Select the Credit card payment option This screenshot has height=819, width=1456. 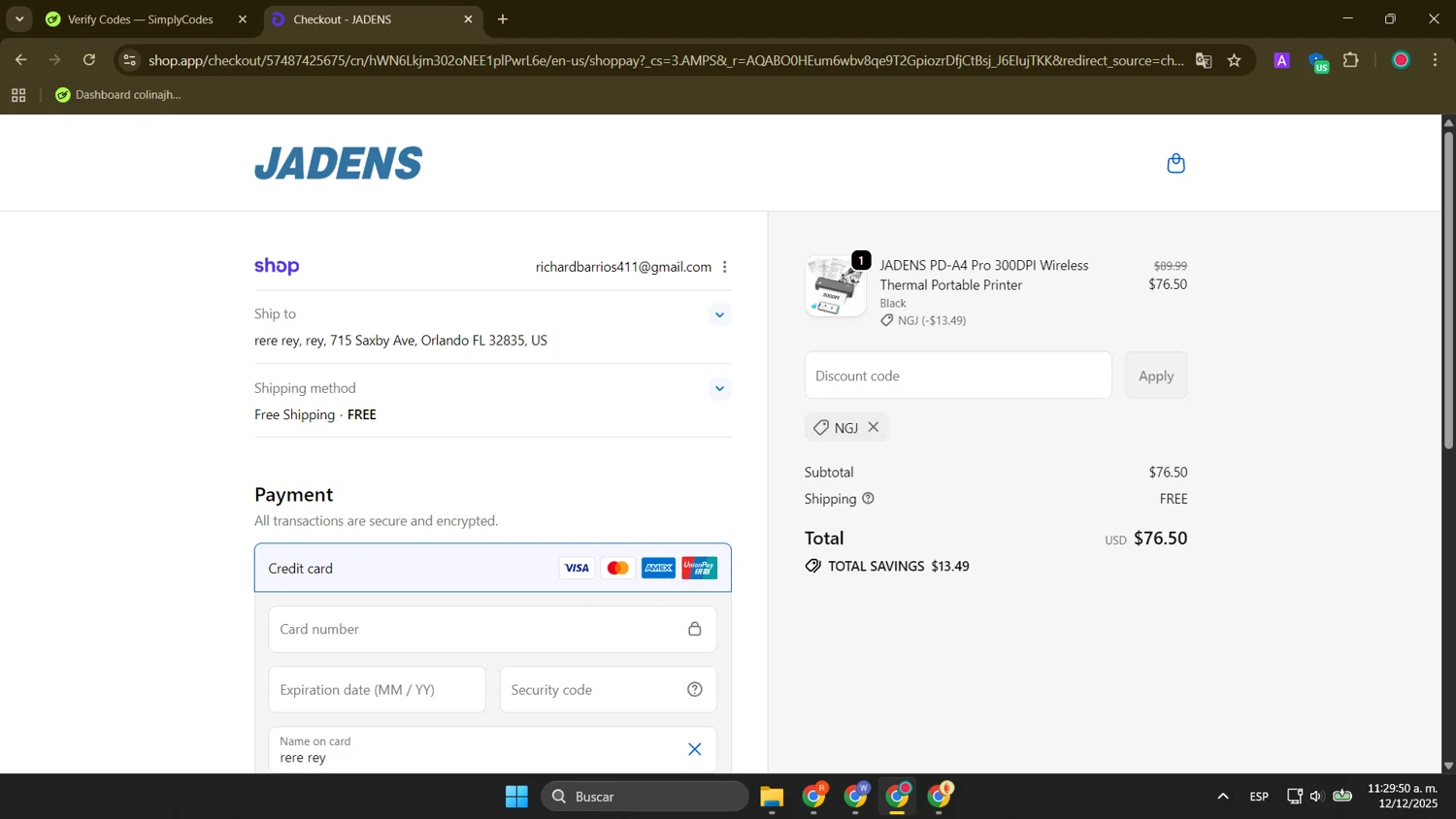coord(493,568)
